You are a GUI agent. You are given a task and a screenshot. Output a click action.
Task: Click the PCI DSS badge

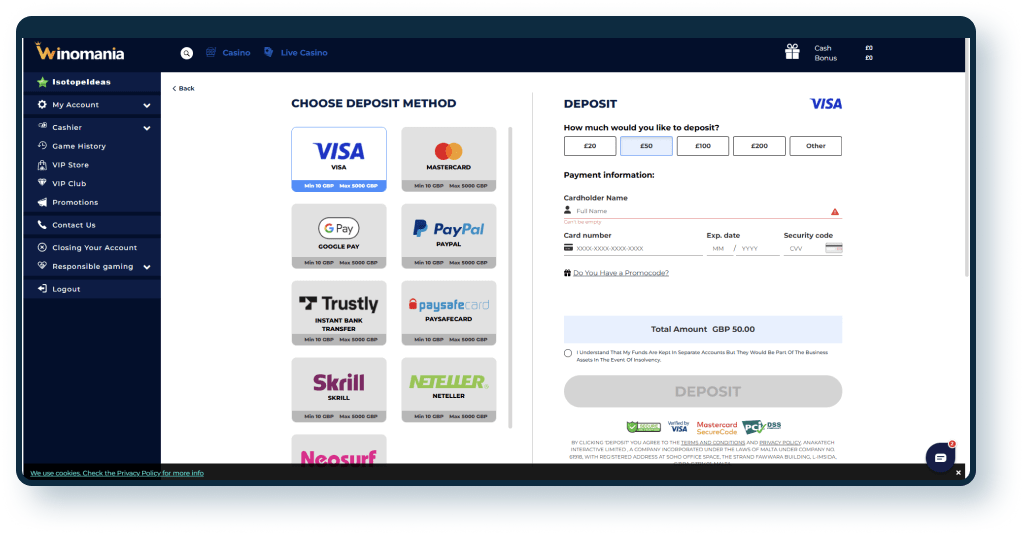761,427
